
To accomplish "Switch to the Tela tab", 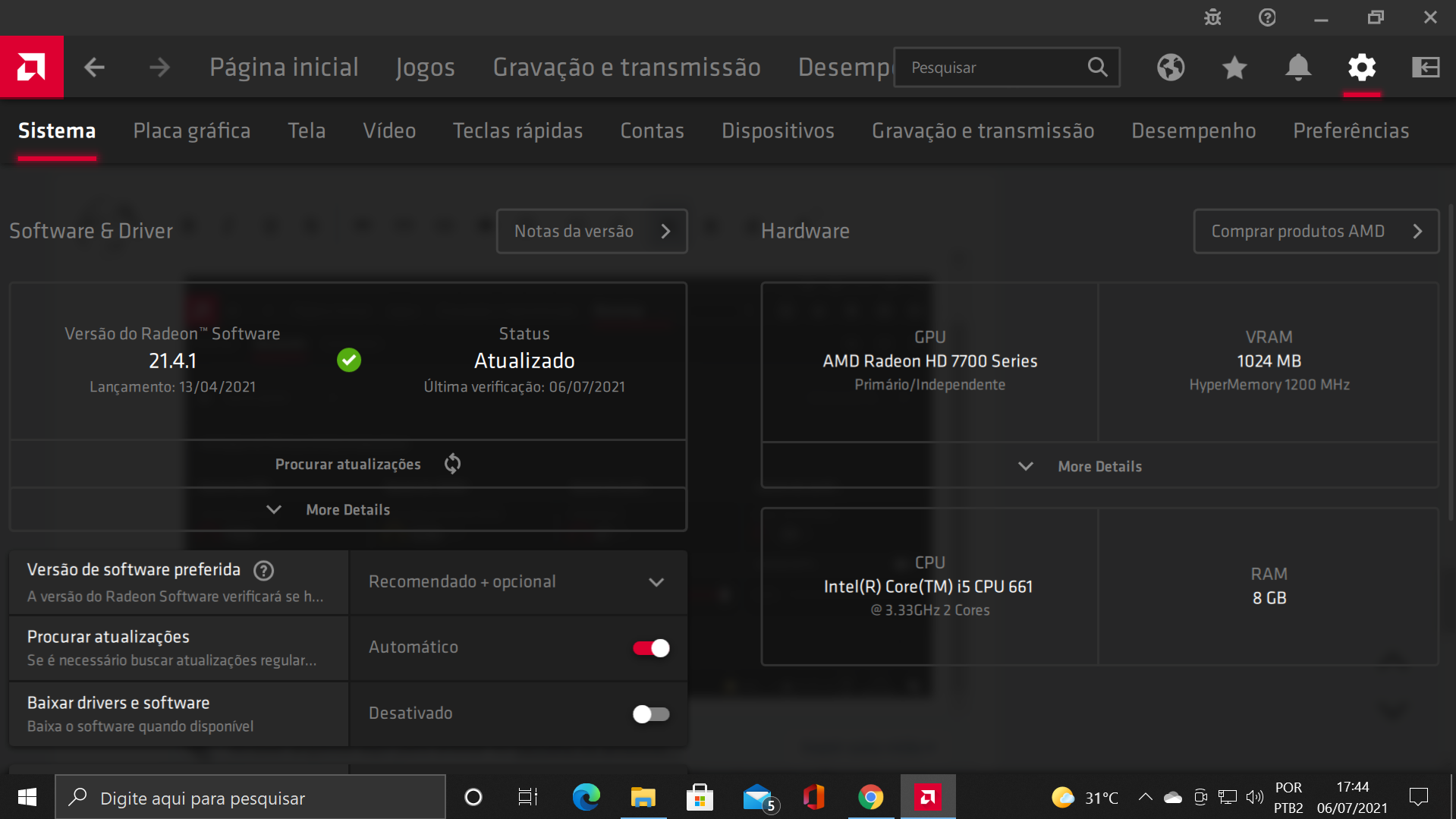I will [x=307, y=131].
